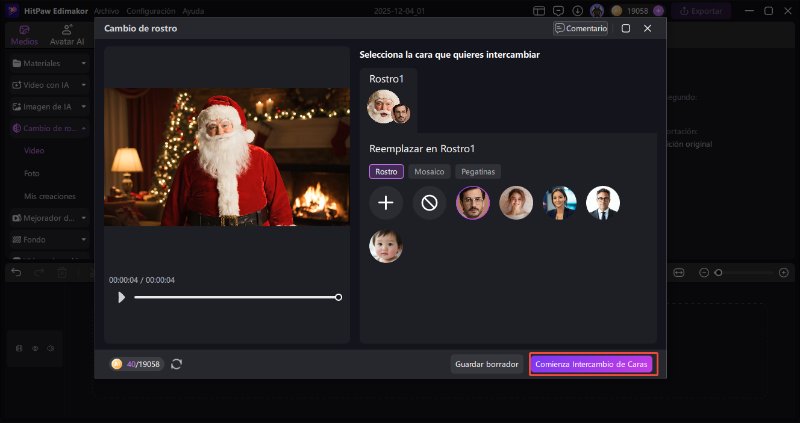Choose the young woman face thumbnail

click(x=516, y=203)
